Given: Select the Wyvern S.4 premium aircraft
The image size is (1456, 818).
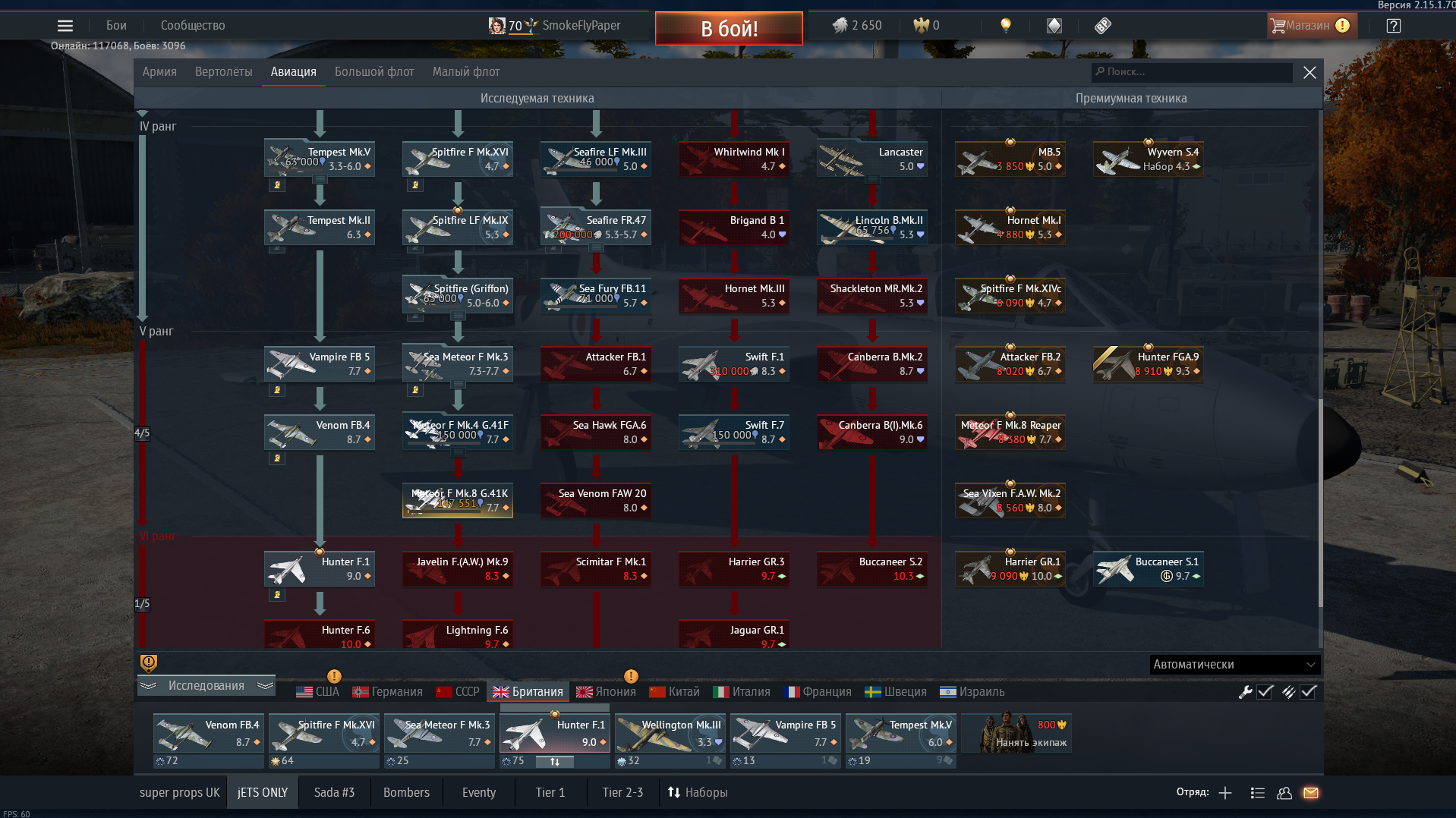Looking at the screenshot, I should coord(1149,159).
